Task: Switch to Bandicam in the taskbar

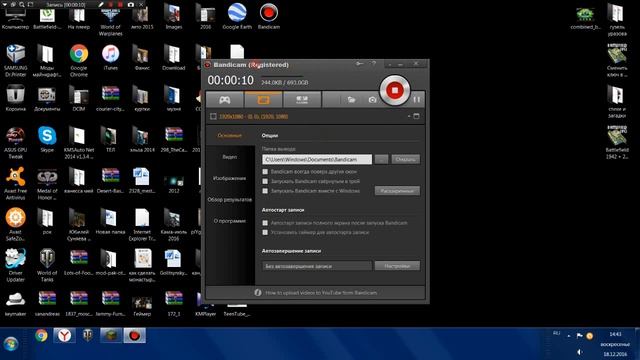Action: 135,336
